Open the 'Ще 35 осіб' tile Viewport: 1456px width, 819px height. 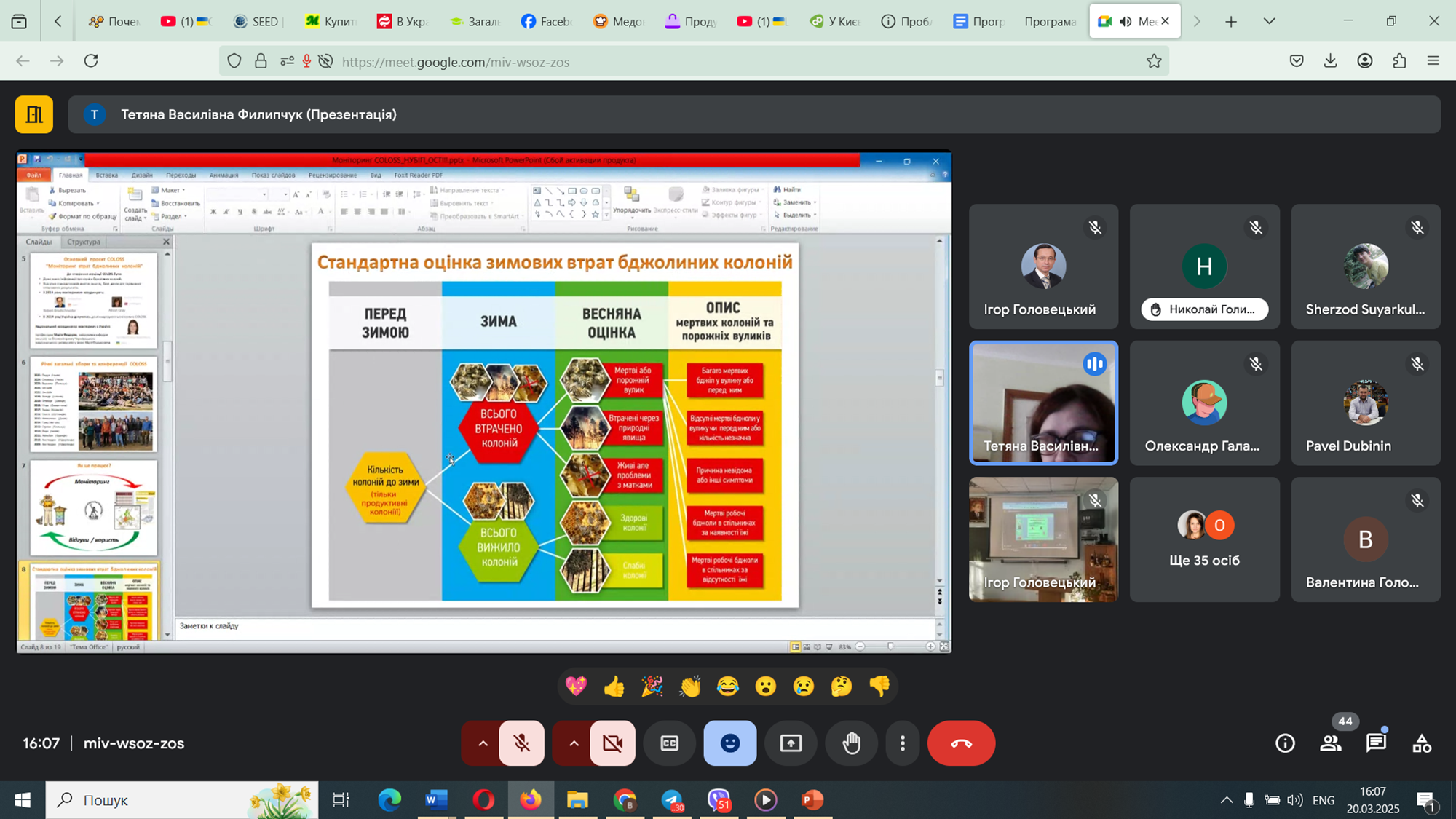pyautogui.click(x=1204, y=539)
